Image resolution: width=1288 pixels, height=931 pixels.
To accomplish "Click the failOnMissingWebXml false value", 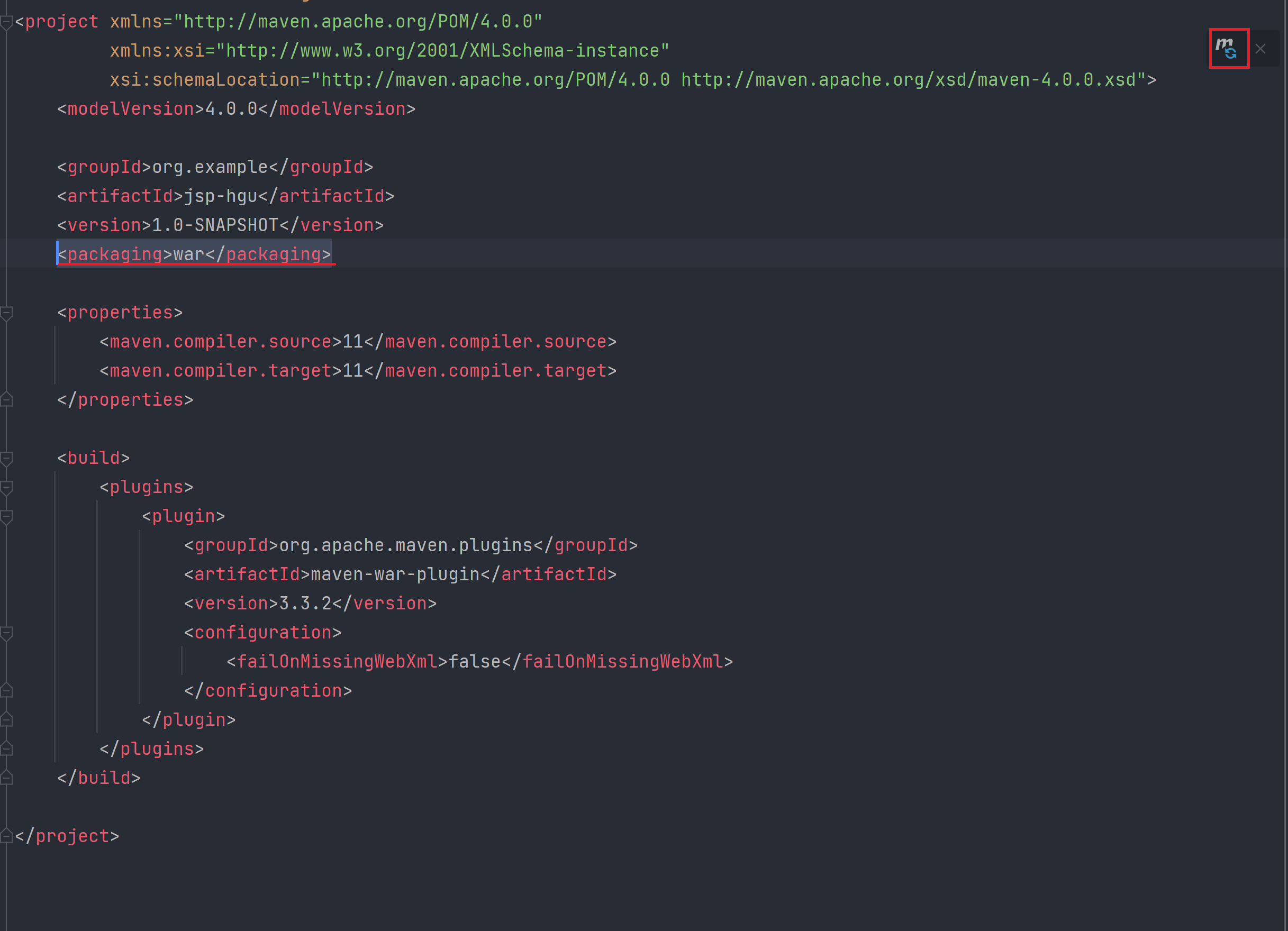I will (x=475, y=662).
